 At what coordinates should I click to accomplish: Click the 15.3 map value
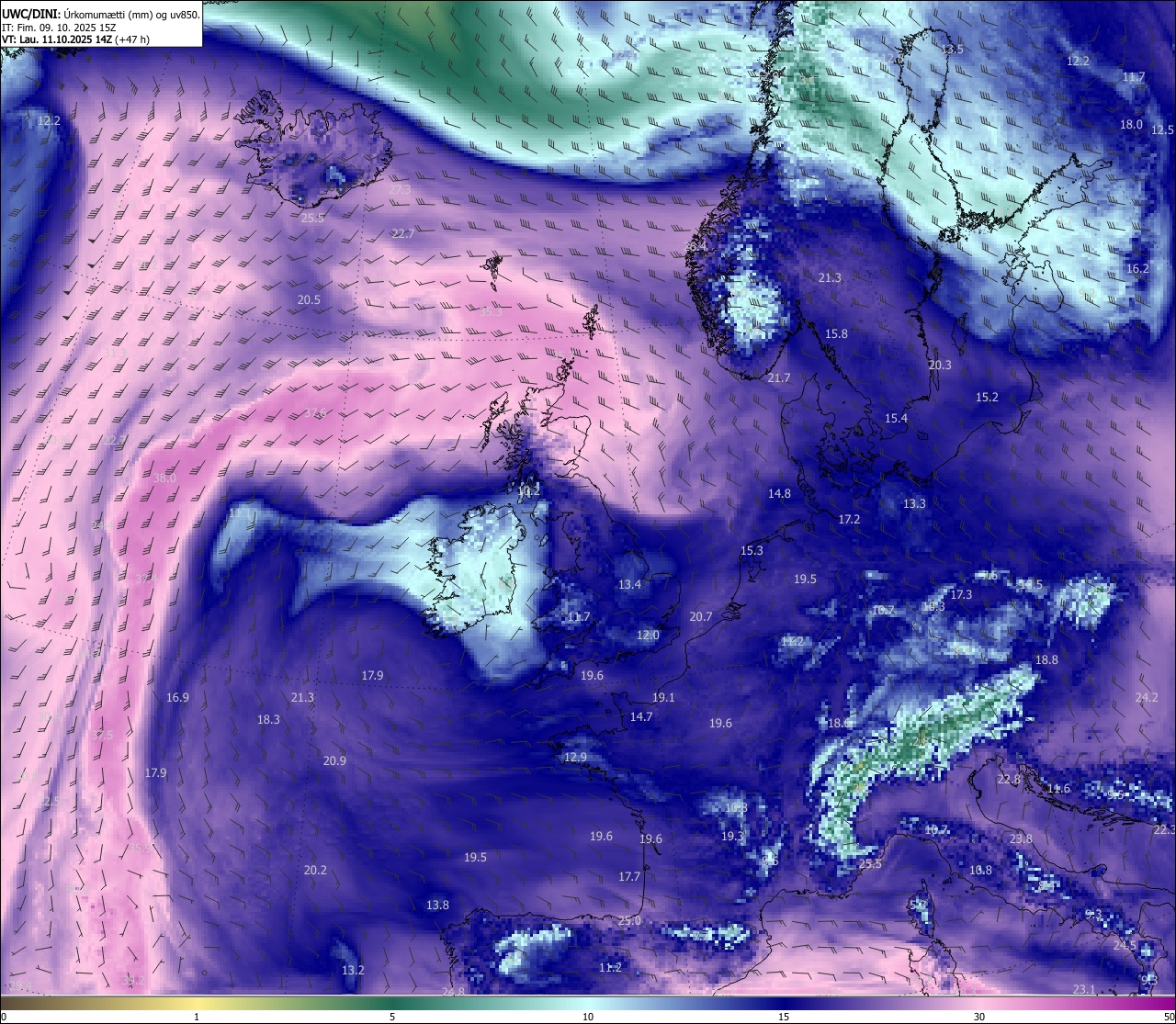tap(752, 551)
